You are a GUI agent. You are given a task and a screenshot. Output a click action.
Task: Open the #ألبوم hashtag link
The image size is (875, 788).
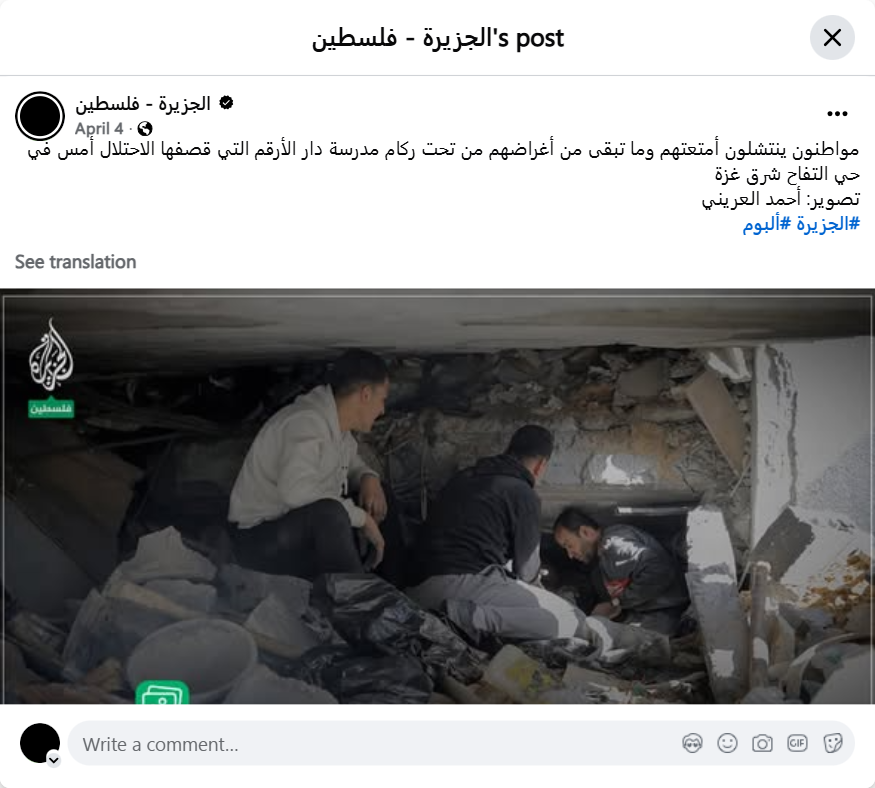pos(766,224)
